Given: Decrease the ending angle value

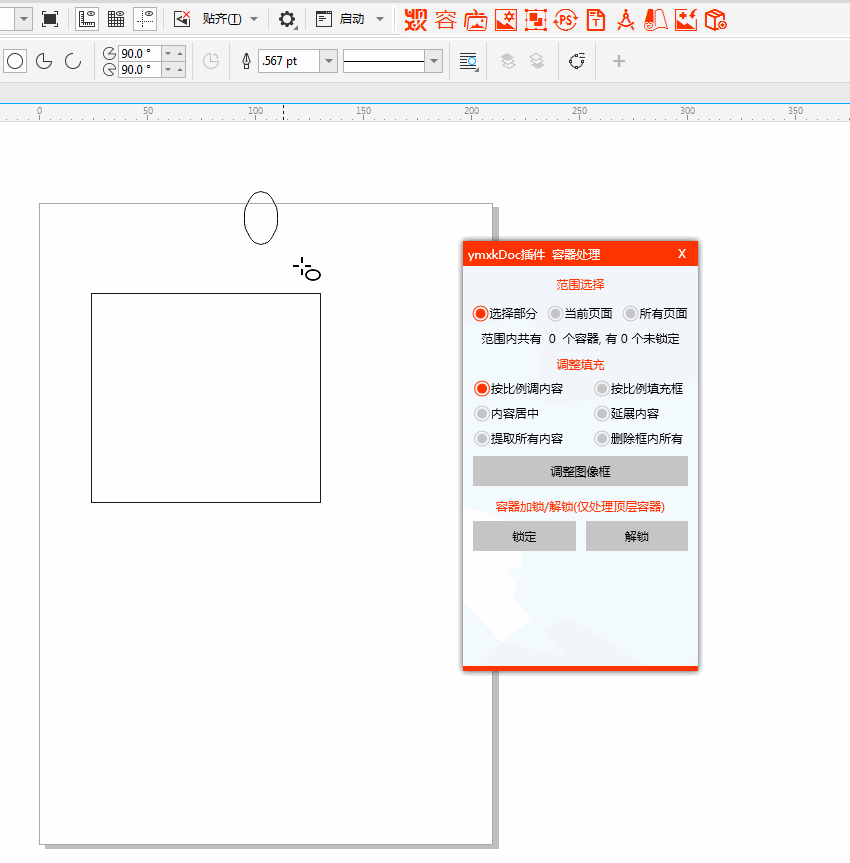Looking at the screenshot, I should point(168,69).
